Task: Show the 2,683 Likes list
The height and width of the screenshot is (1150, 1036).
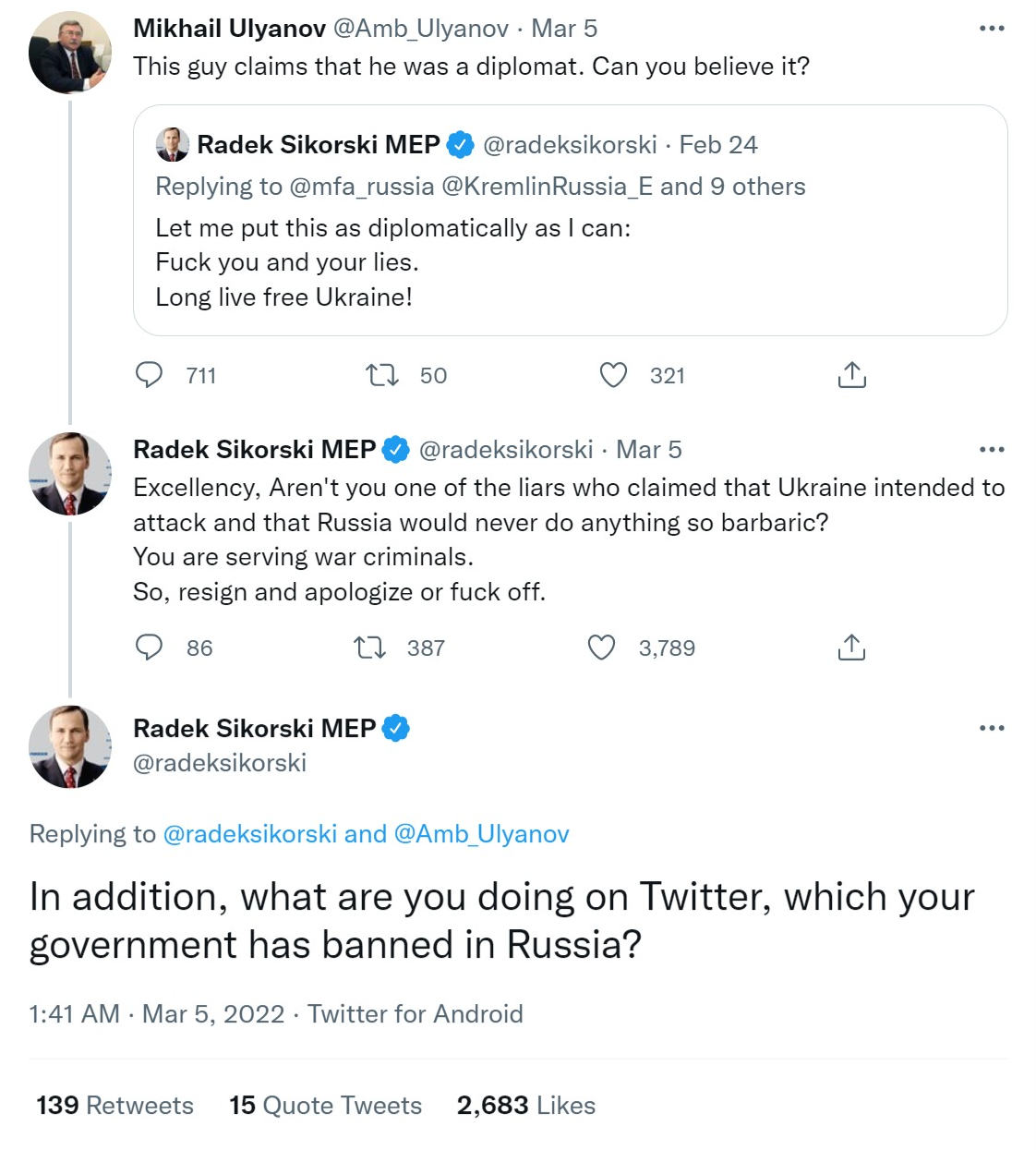Action: tap(525, 1105)
